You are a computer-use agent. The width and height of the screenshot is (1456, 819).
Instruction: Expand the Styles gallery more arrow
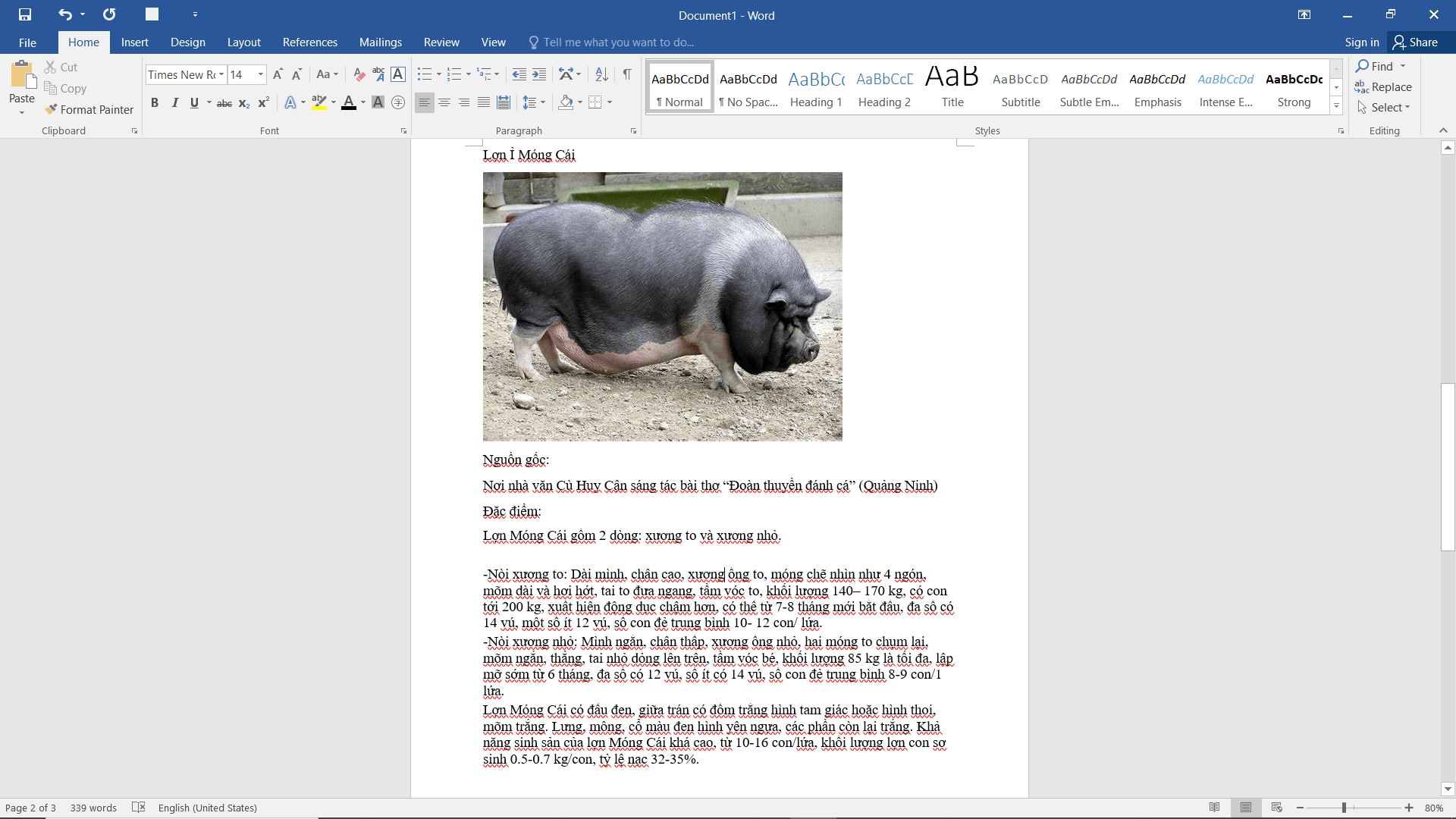[x=1336, y=105]
